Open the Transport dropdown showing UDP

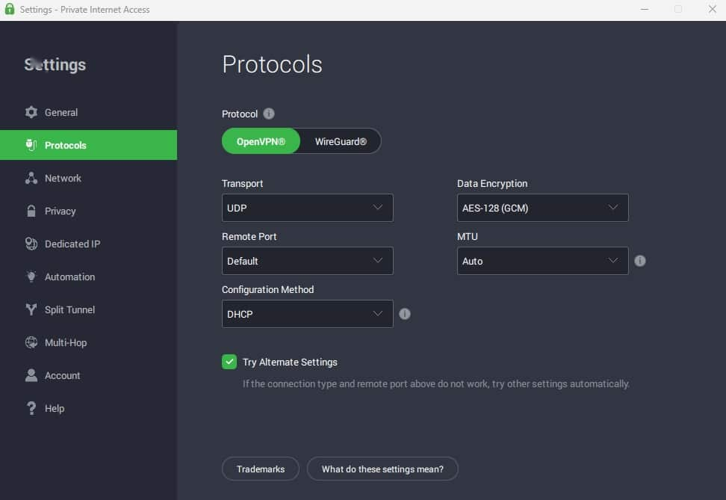[307, 208]
